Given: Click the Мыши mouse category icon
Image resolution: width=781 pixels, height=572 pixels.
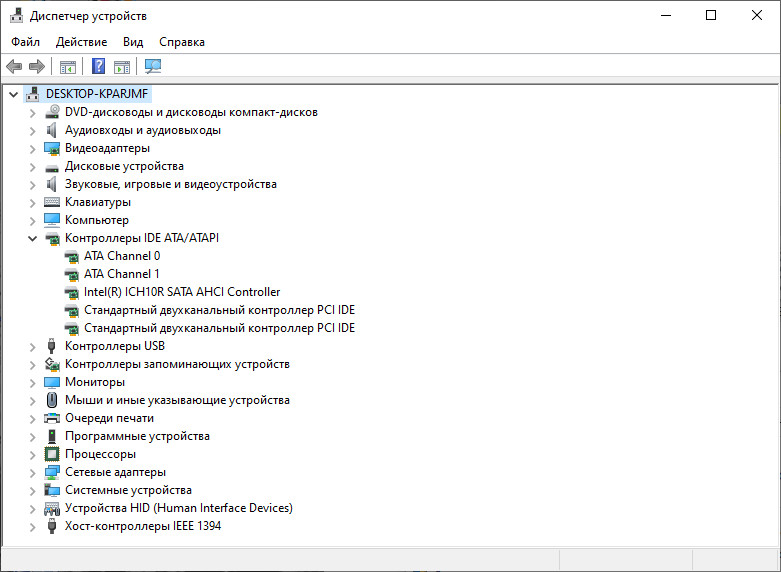Looking at the screenshot, I should coord(52,400).
